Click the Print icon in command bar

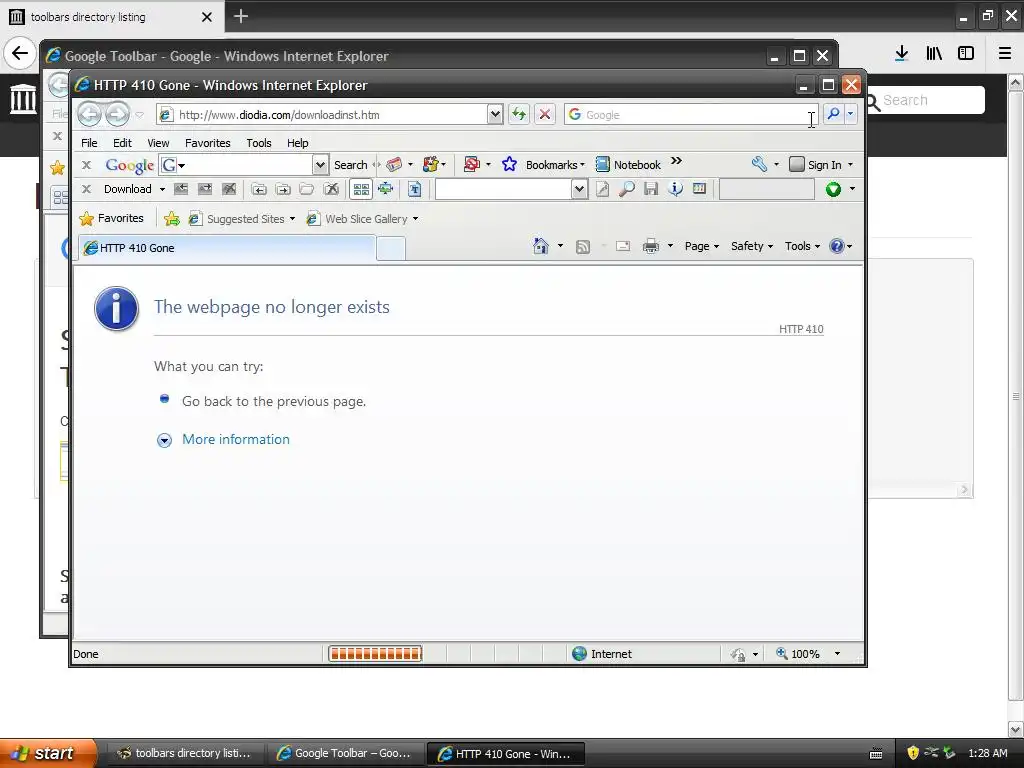pyautogui.click(x=650, y=246)
